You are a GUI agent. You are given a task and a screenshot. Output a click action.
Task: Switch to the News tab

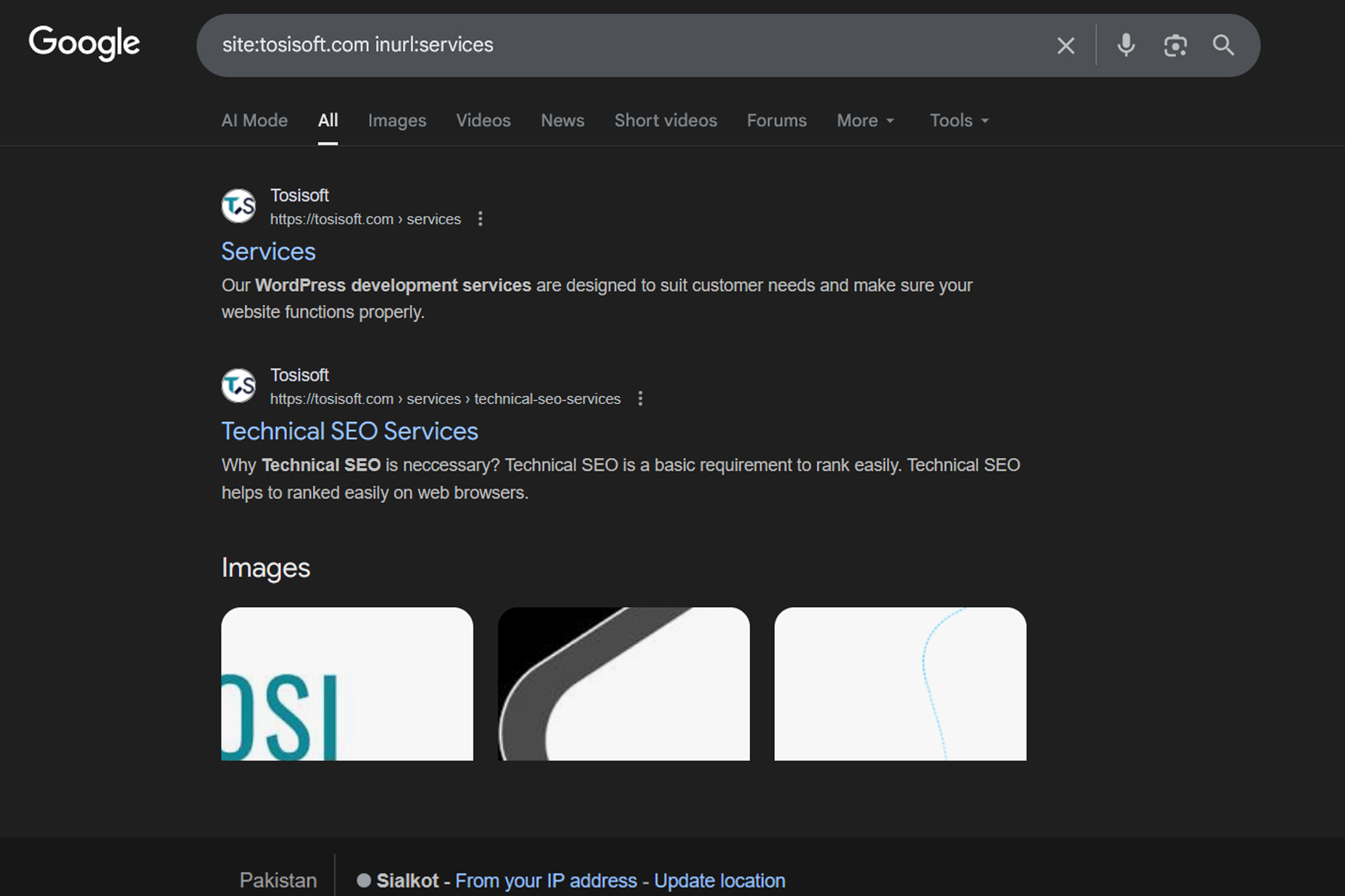562,120
